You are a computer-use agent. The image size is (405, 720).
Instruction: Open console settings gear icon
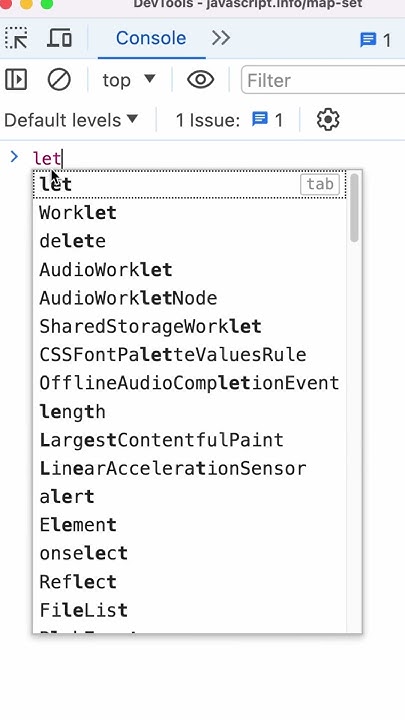point(328,120)
